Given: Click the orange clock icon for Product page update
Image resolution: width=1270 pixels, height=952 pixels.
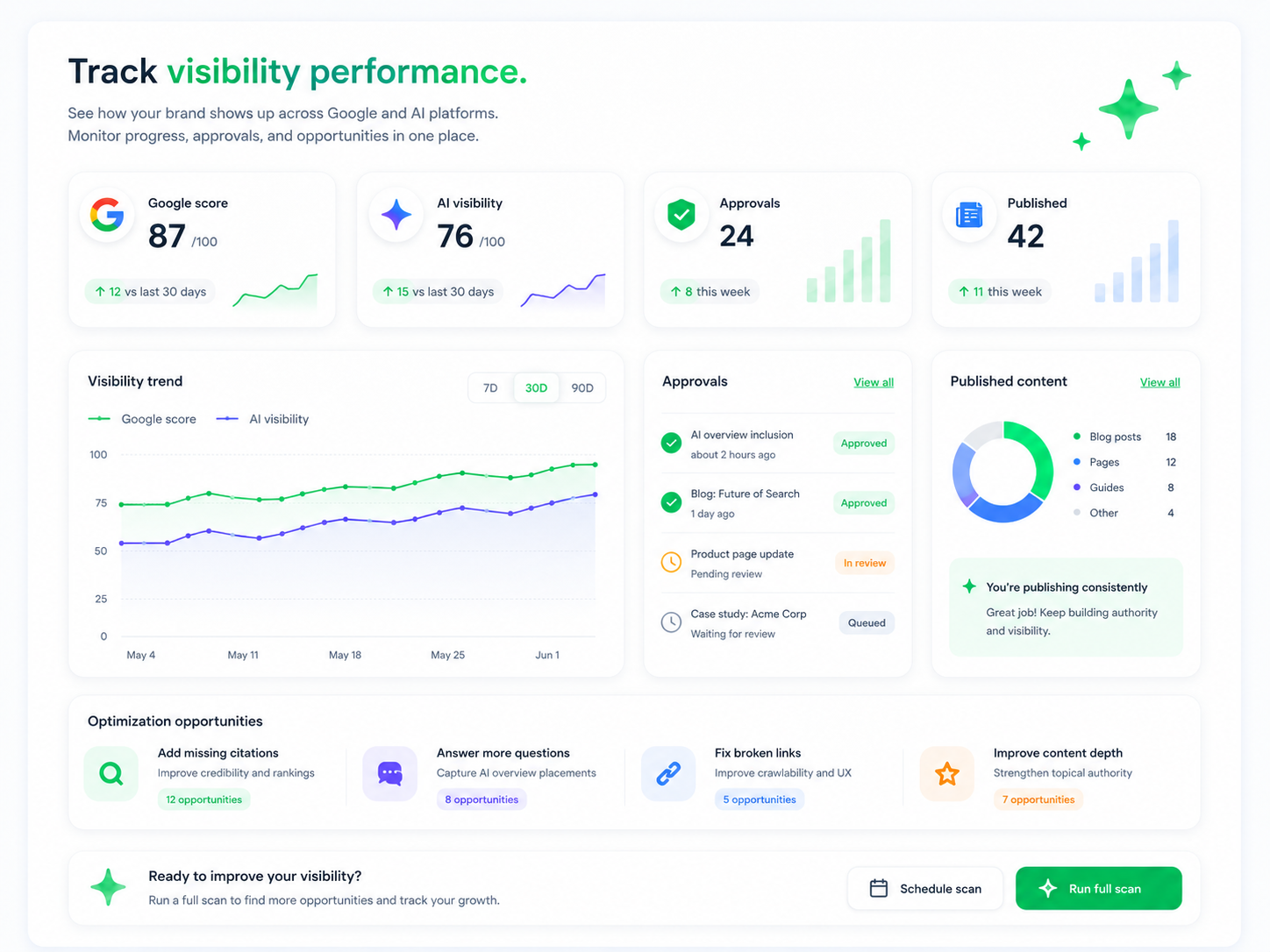Looking at the screenshot, I should 671,563.
